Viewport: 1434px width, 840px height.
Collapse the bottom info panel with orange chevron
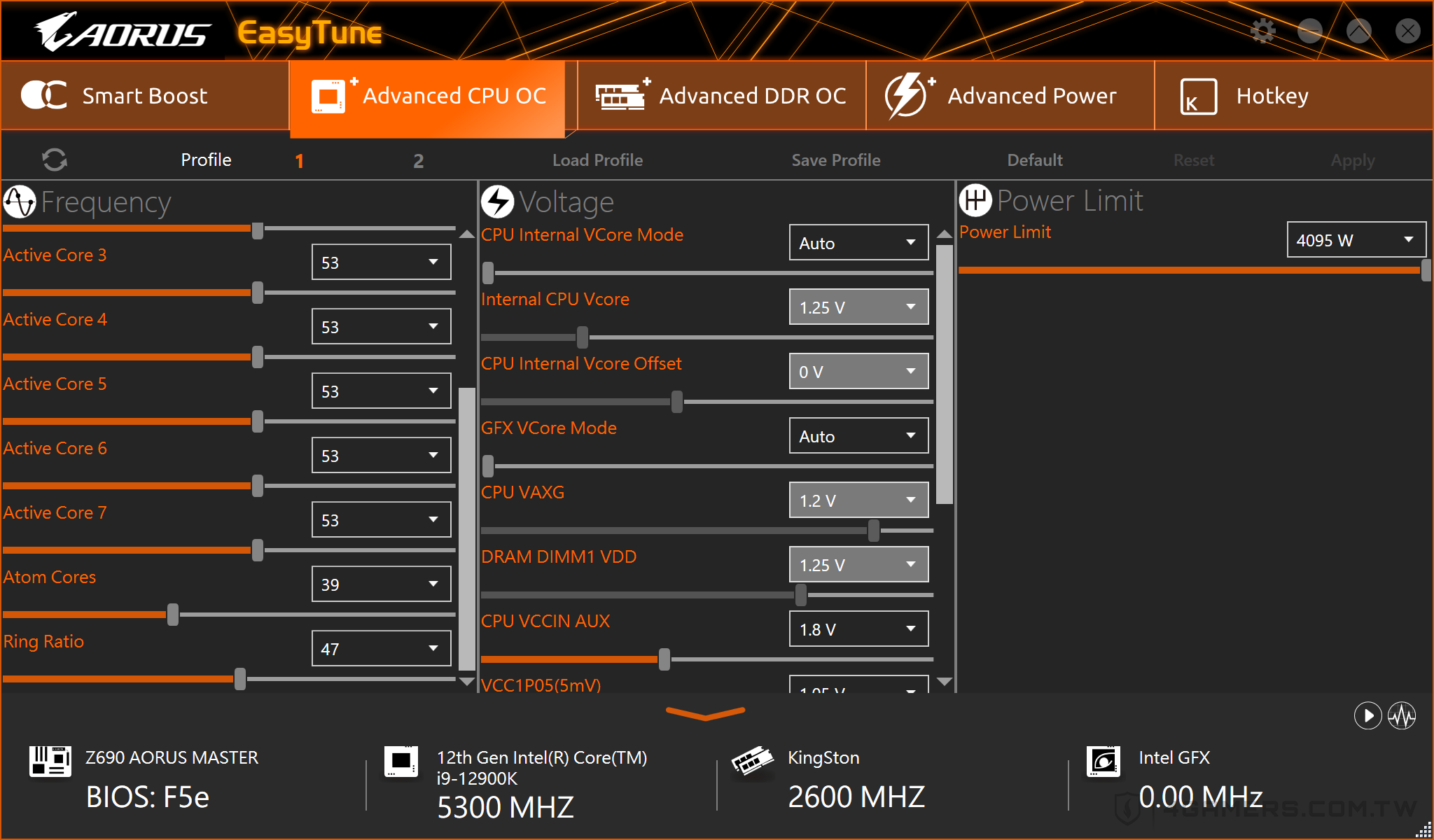point(705,713)
